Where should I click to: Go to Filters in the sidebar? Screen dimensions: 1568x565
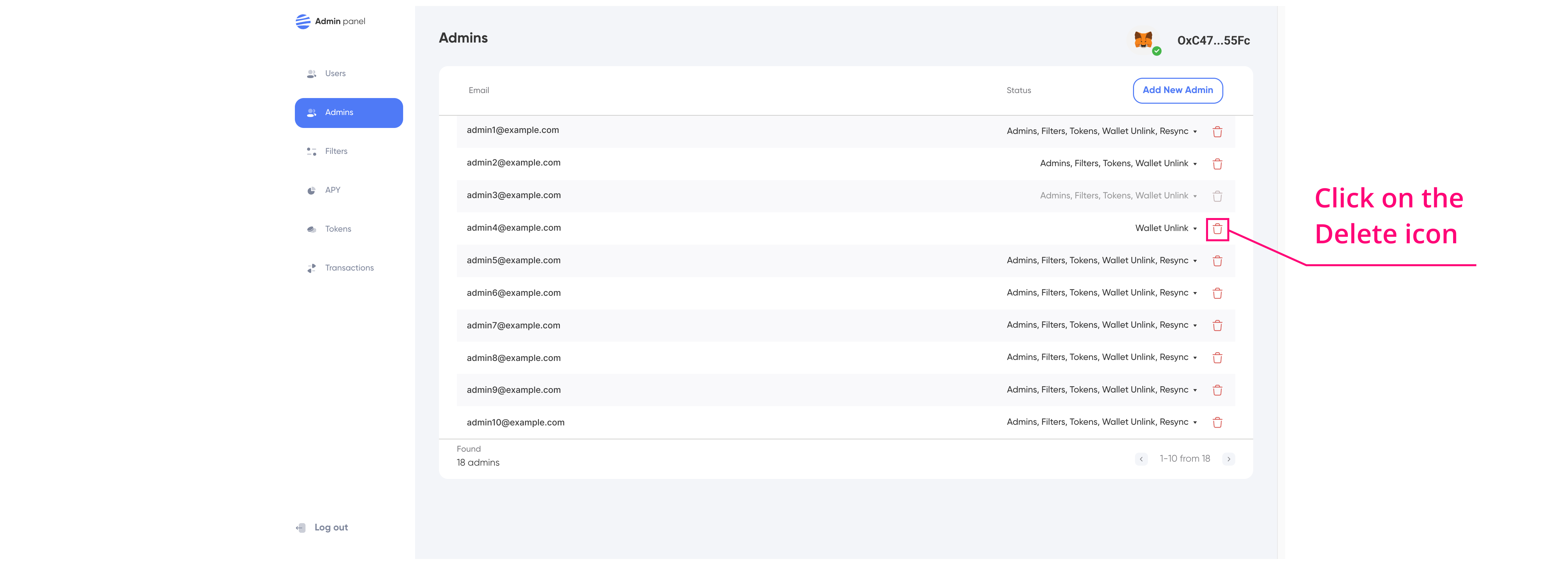[x=335, y=151]
